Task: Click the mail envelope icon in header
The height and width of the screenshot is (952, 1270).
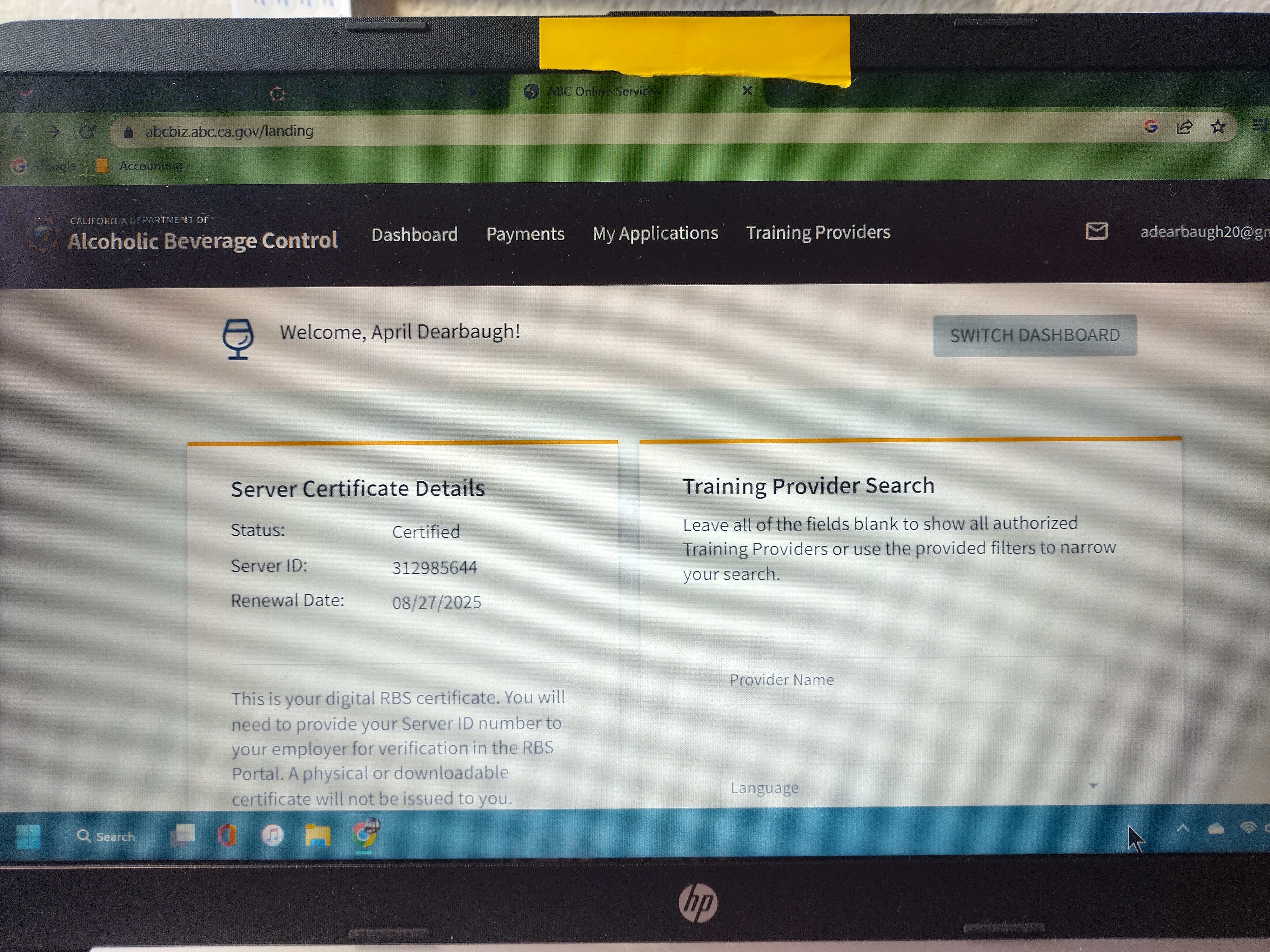Action: pos(1097,231)
